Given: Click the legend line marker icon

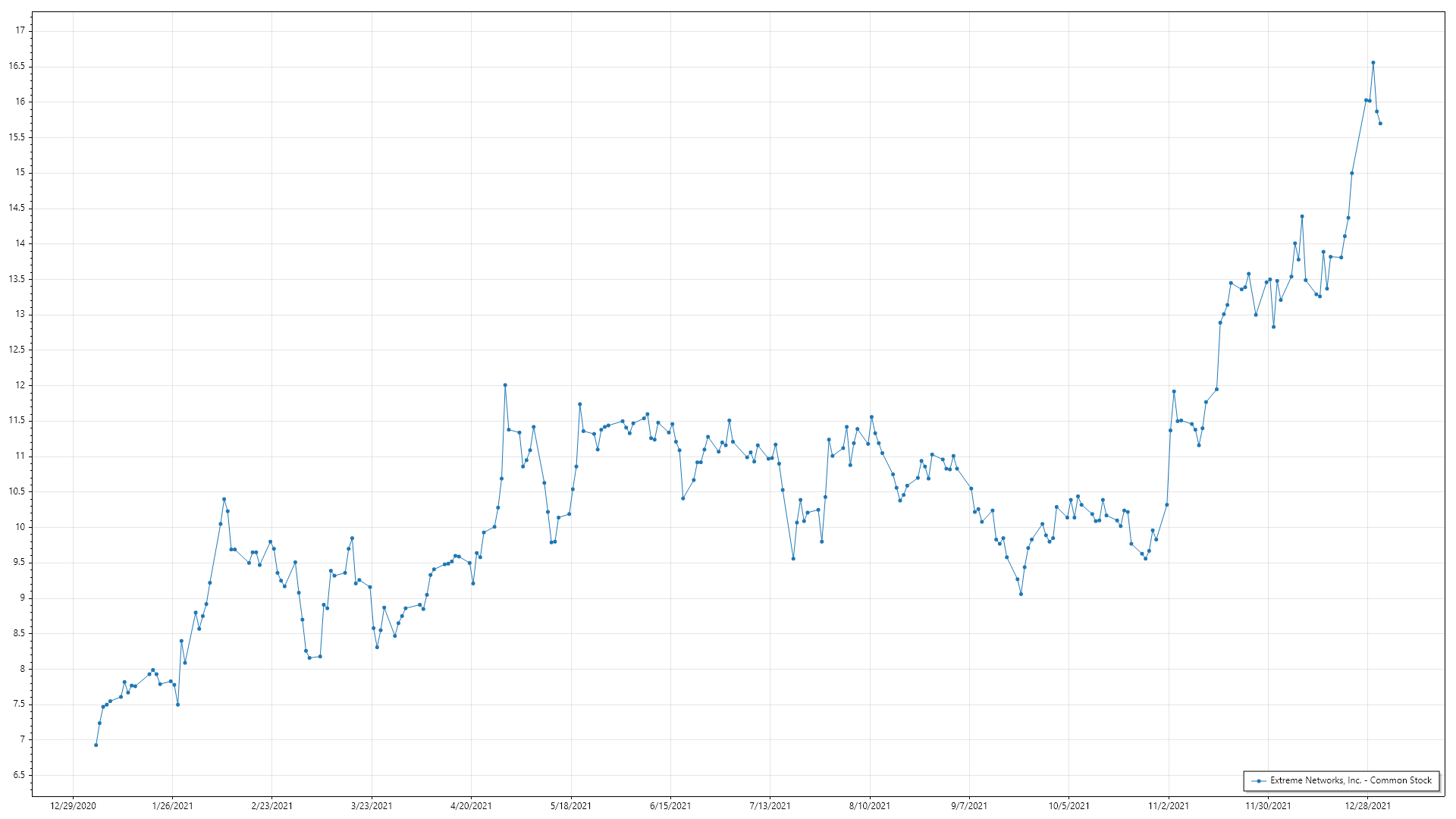Looking at the screenshot, I should pos(1259,780).
